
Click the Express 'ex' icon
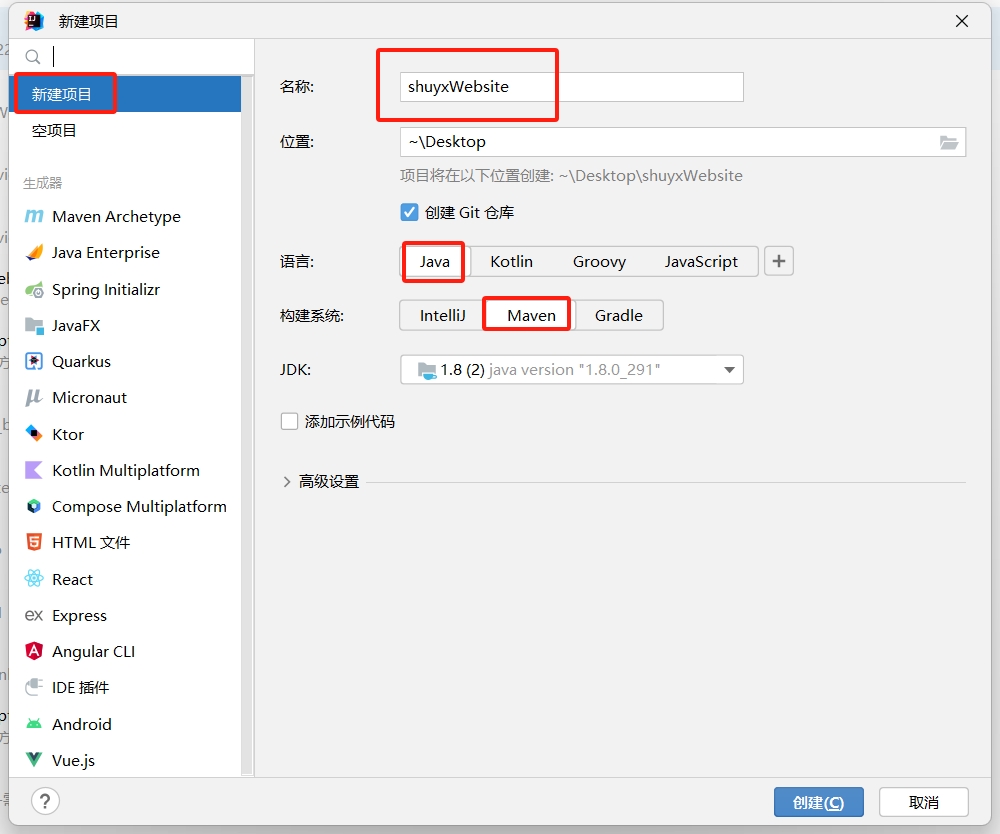click(34, 615)
